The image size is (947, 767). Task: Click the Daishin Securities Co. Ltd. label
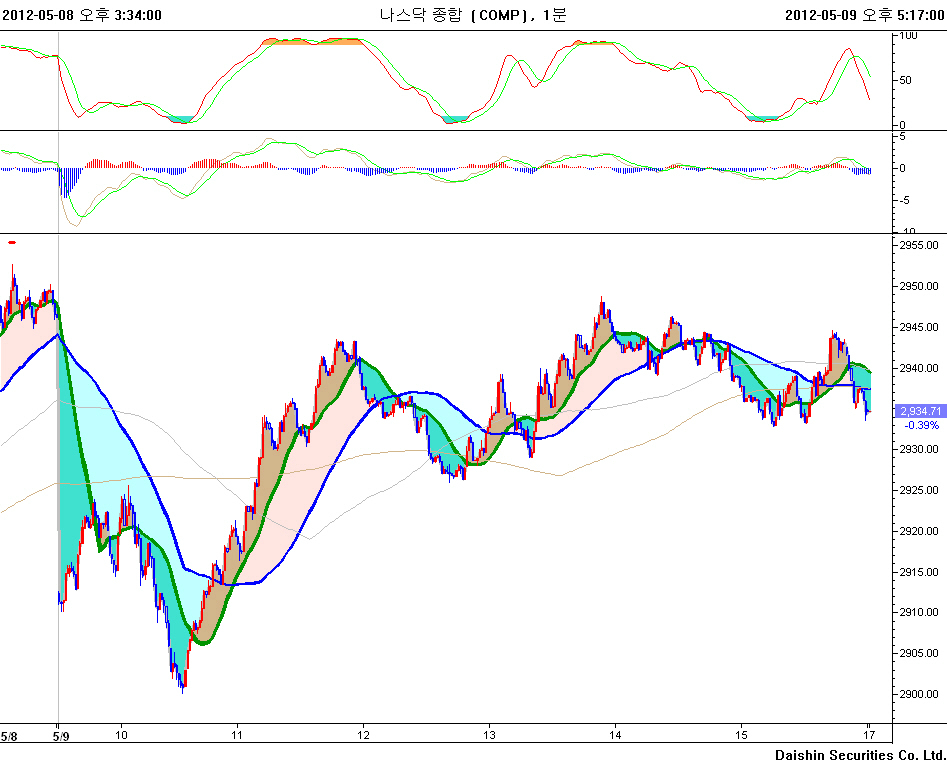pyautogui.click(x=860, y=755)
